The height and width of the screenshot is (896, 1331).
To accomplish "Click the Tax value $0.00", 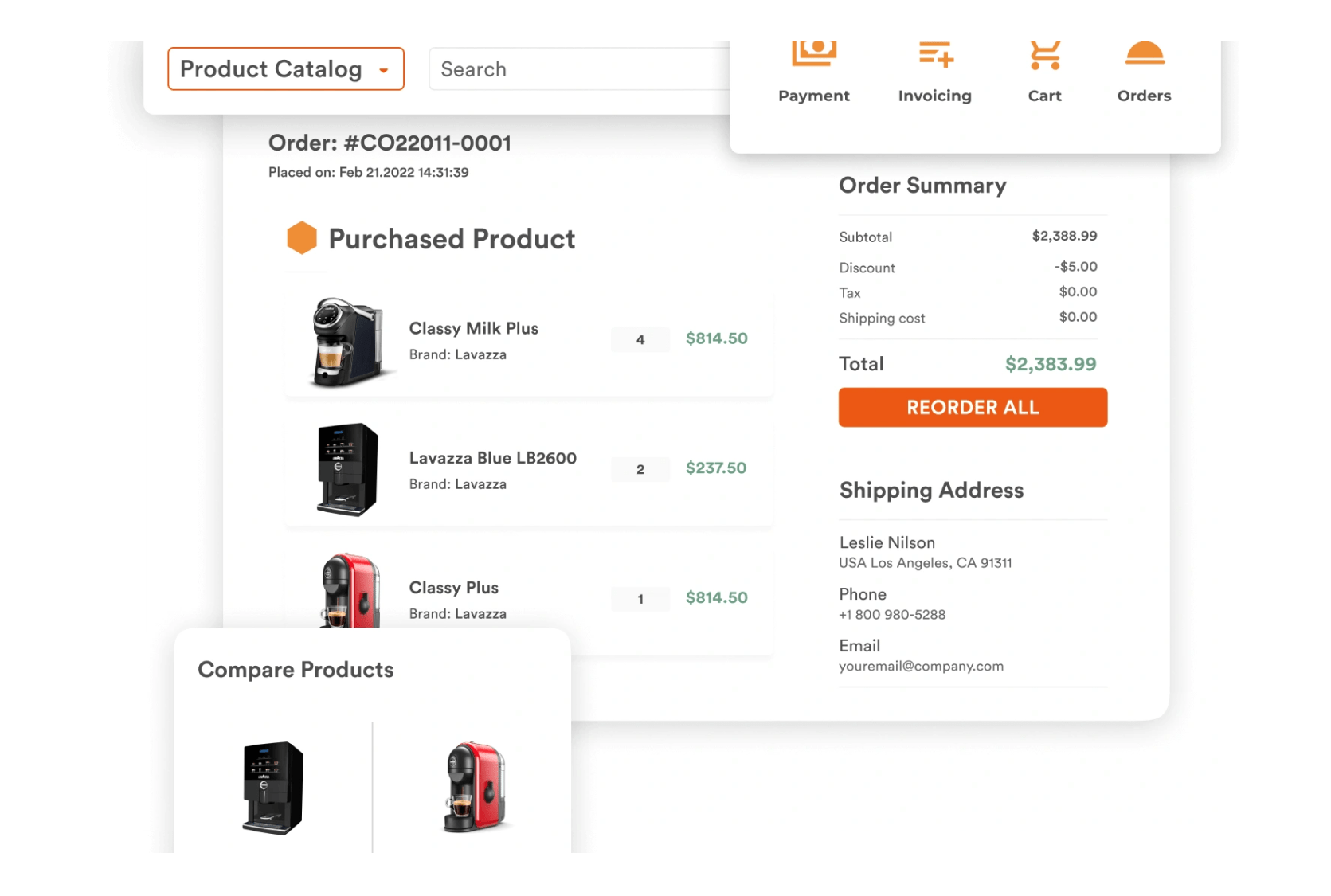I will point(1078,292).
